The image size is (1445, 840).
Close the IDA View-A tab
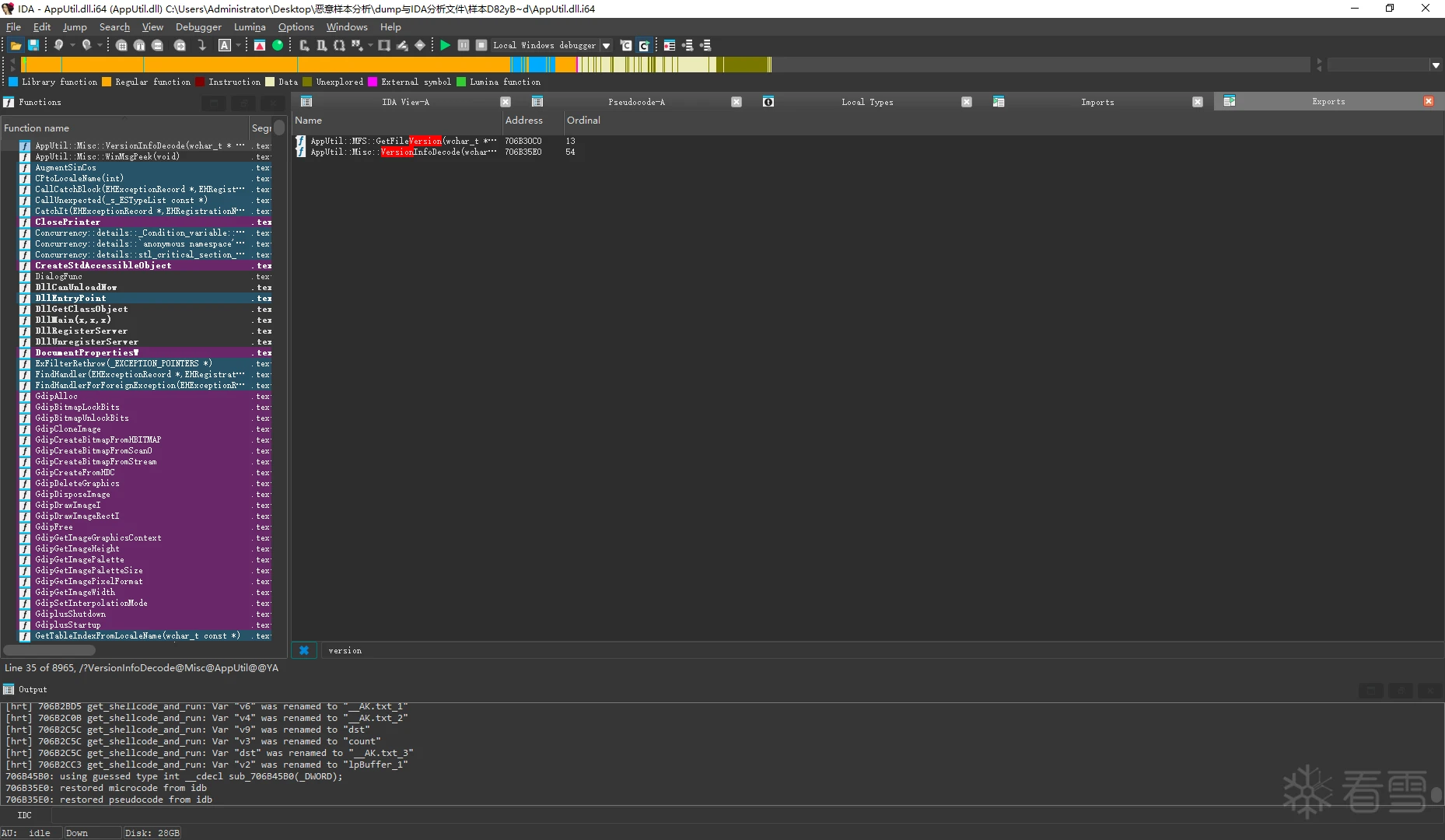click(506, 102)
